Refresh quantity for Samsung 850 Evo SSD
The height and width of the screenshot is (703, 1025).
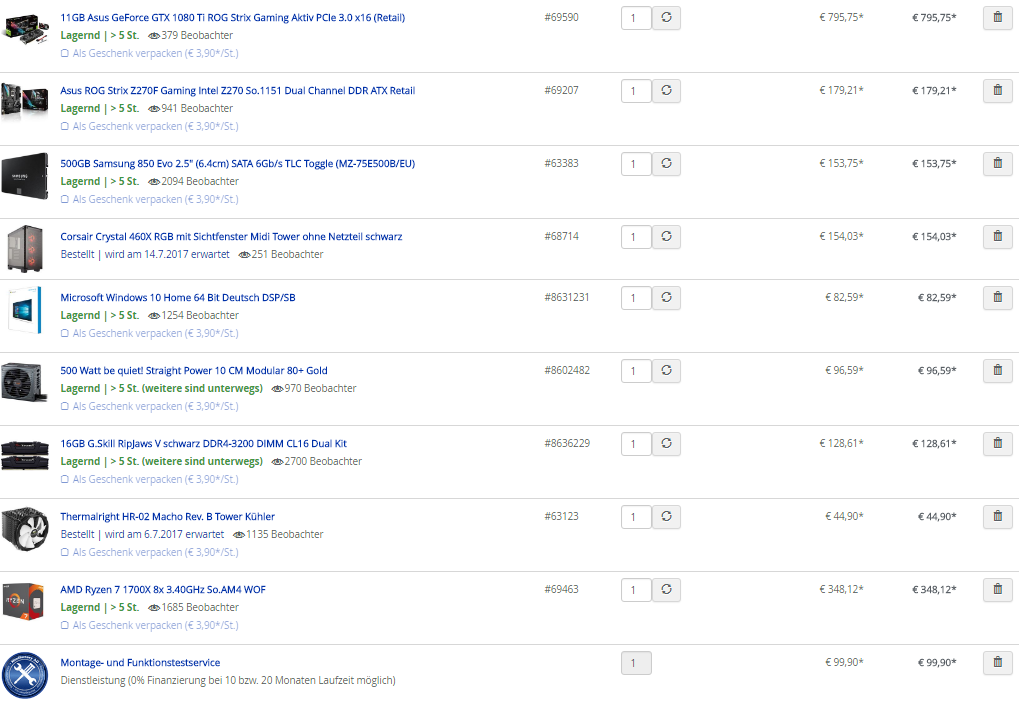666,163
